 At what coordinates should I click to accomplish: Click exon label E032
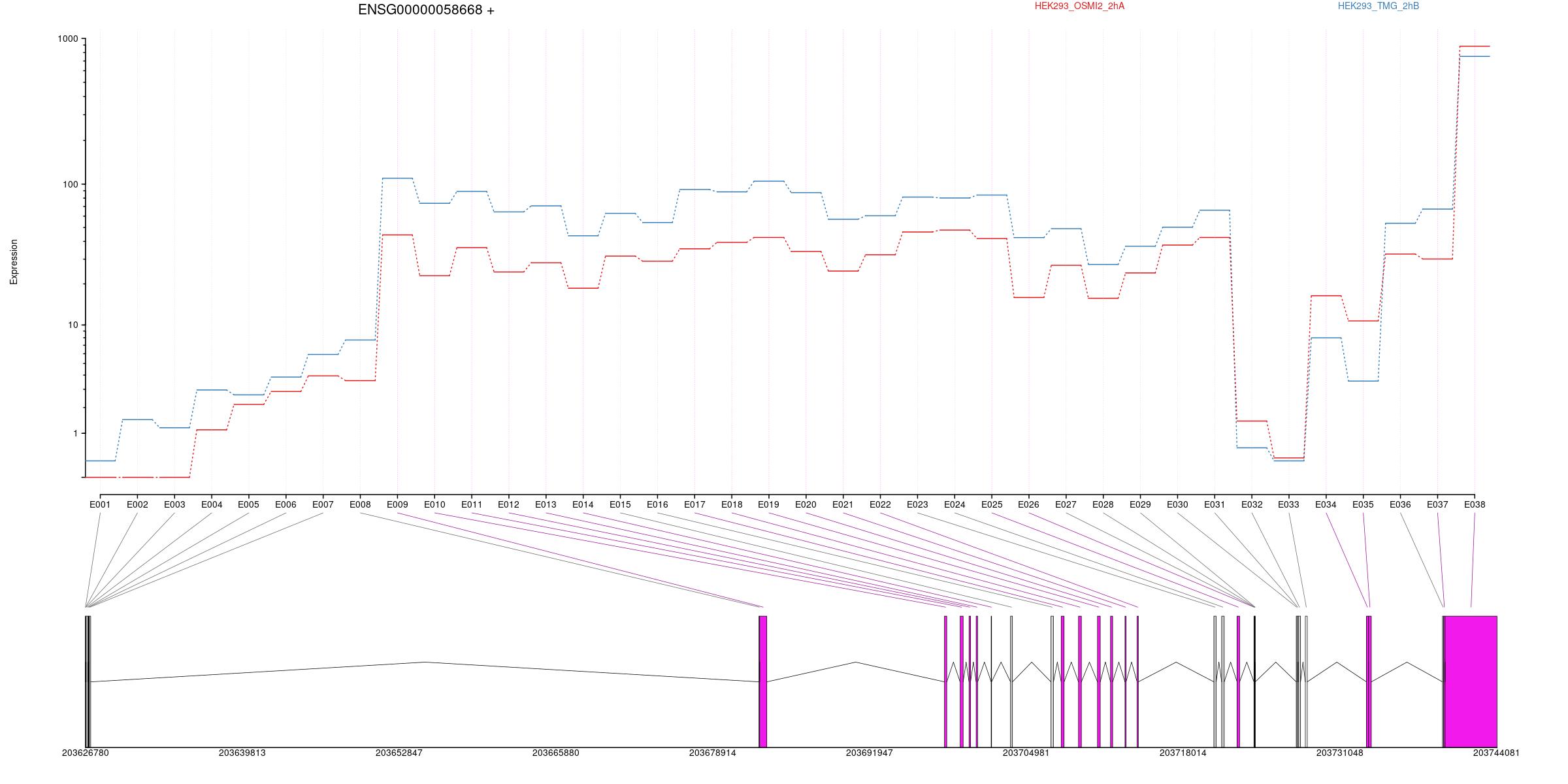click(x=1252, y=504)
